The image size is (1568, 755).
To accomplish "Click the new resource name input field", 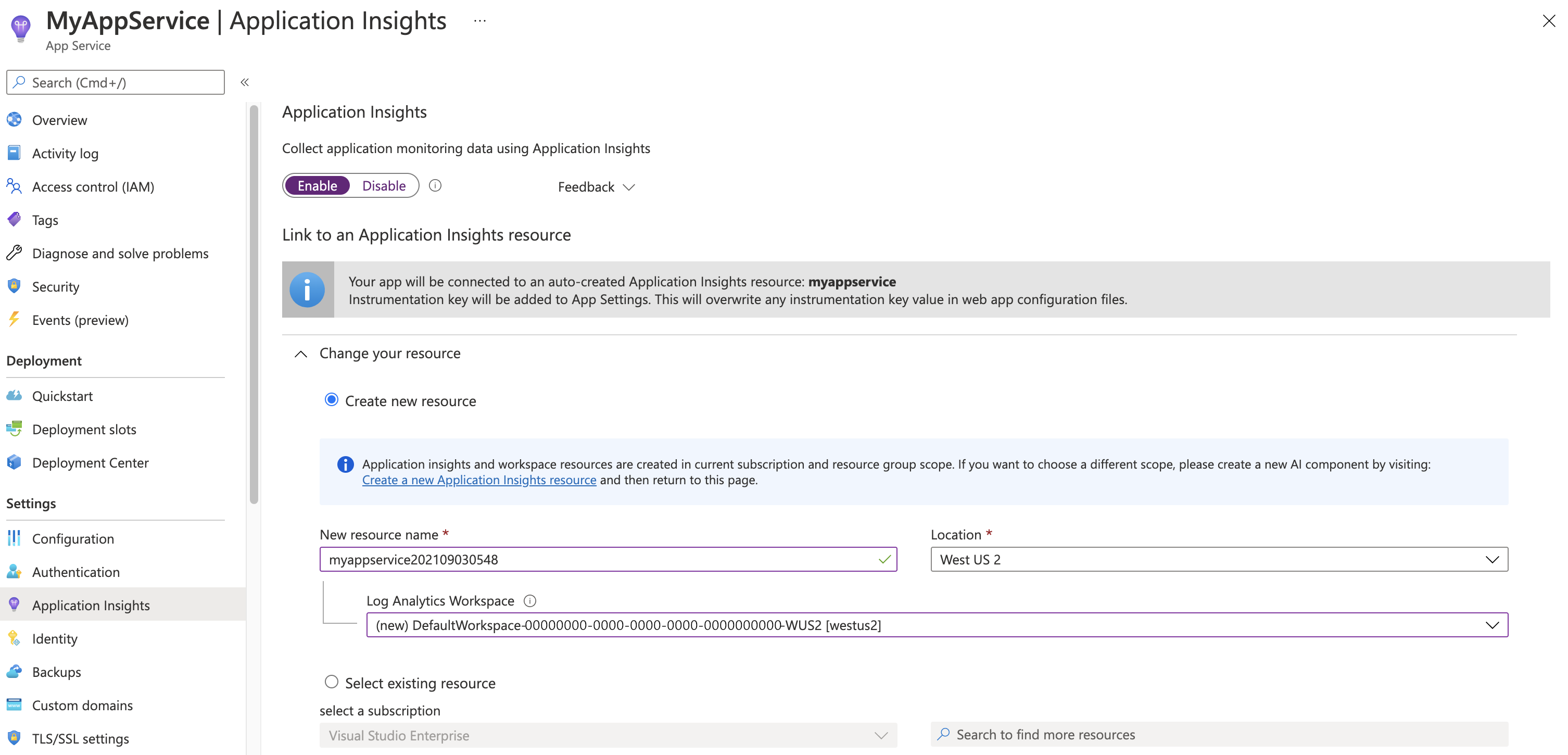I will coord(608,559).
